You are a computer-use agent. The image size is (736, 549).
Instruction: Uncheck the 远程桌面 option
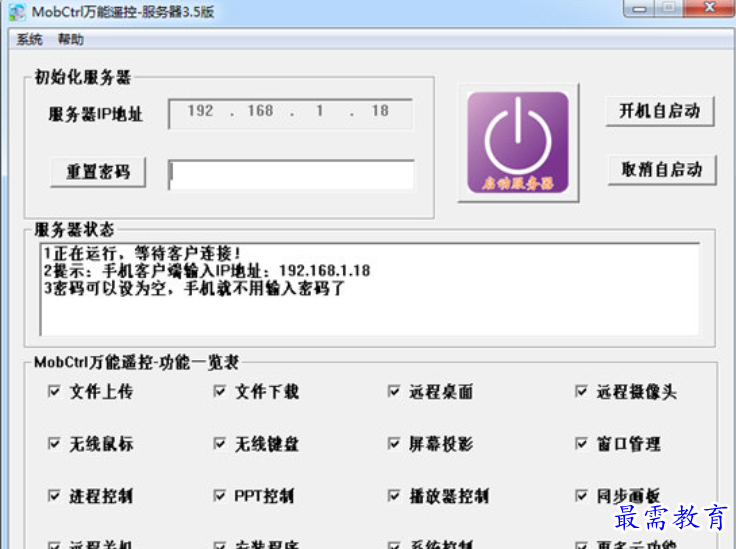point(393,391)
